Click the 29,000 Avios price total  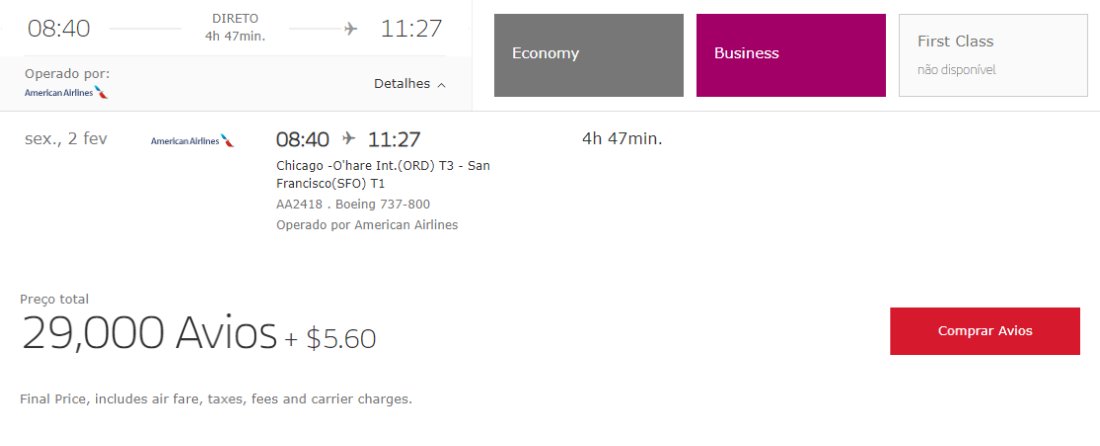tap(149, 333)
